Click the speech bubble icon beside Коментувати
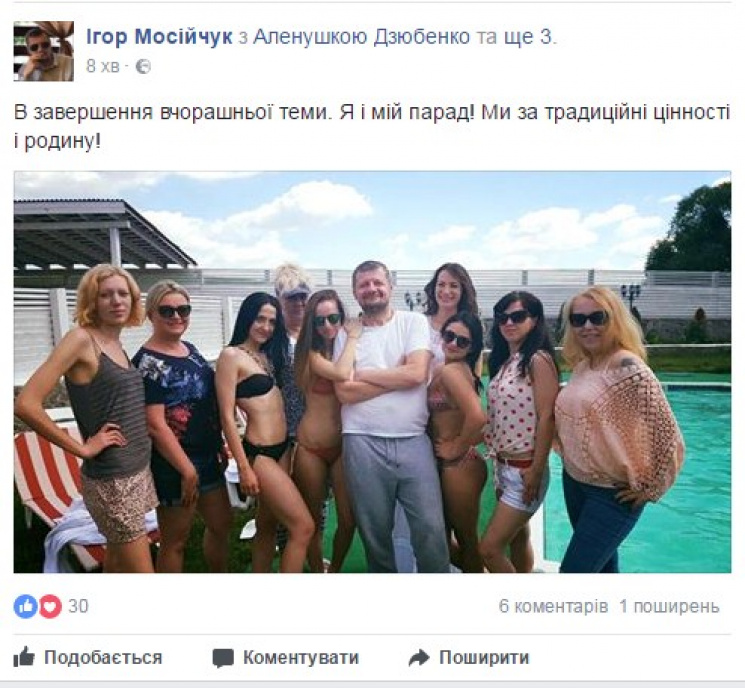Viewport: 745px width, 688px height. [223, 659]
